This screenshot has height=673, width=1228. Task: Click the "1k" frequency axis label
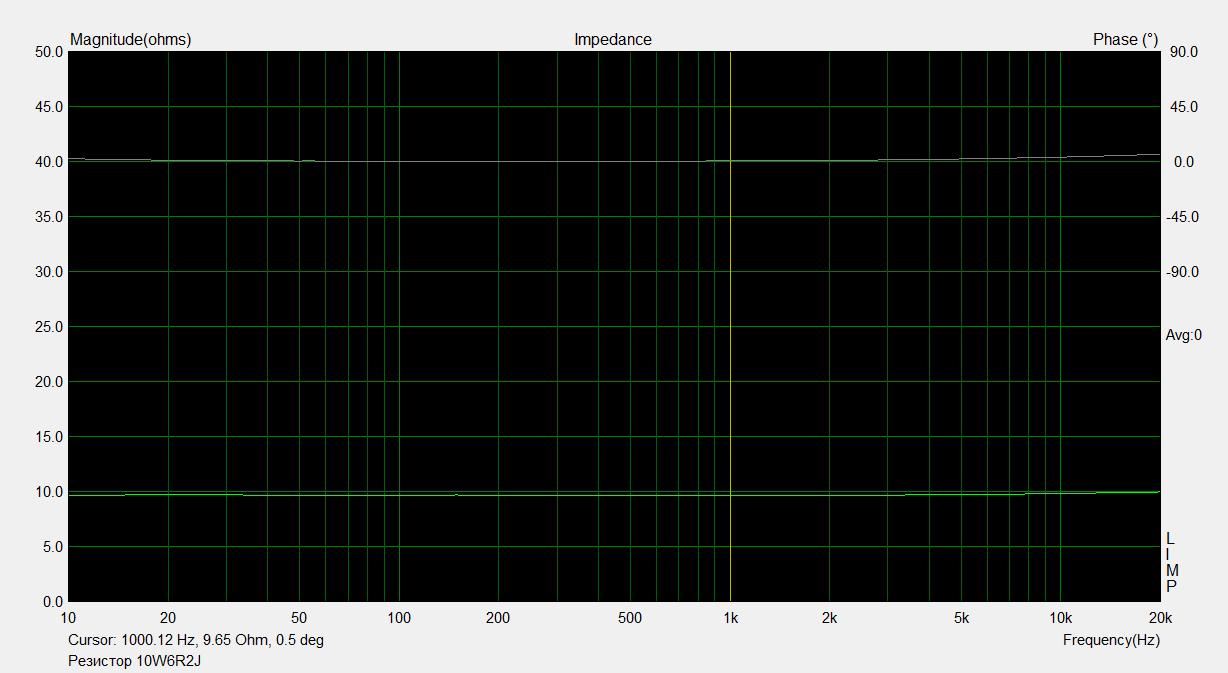[x=730, y=618]
